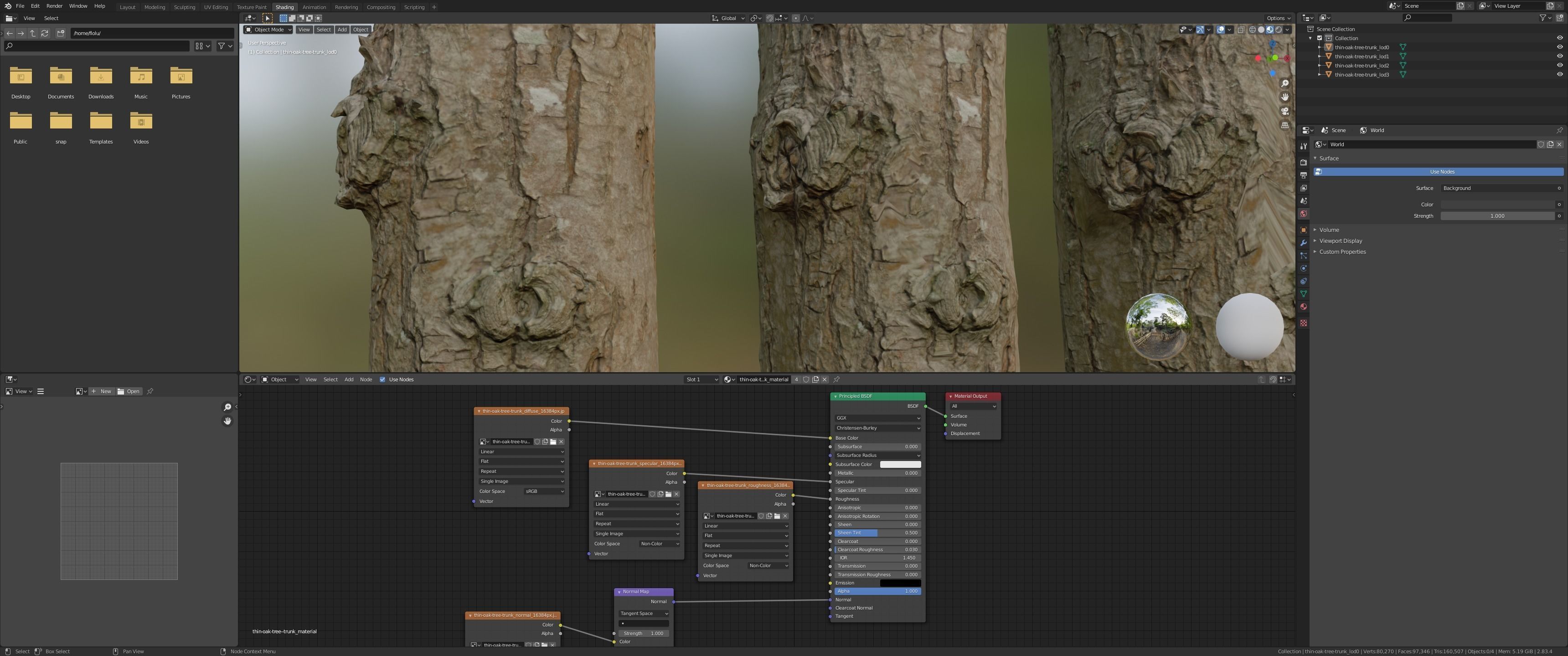Expand the Custom Properties panel
1568x656 pixels.
1342,252
